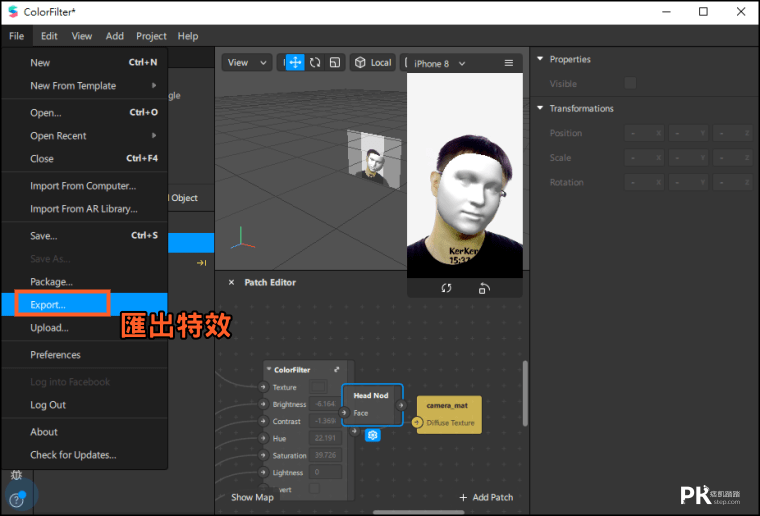Click Add Patch button
Screen dimensions: 760x516
click(486, 497)
